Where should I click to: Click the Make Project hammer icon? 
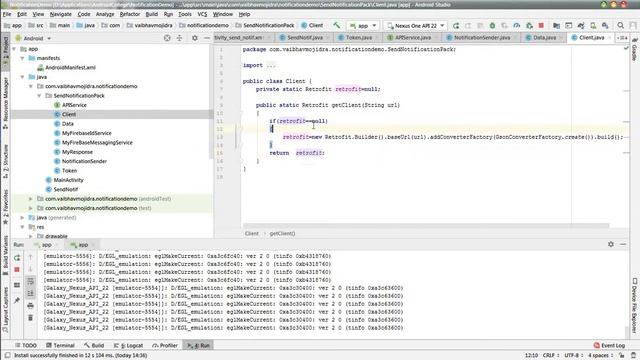click(336, 25)
